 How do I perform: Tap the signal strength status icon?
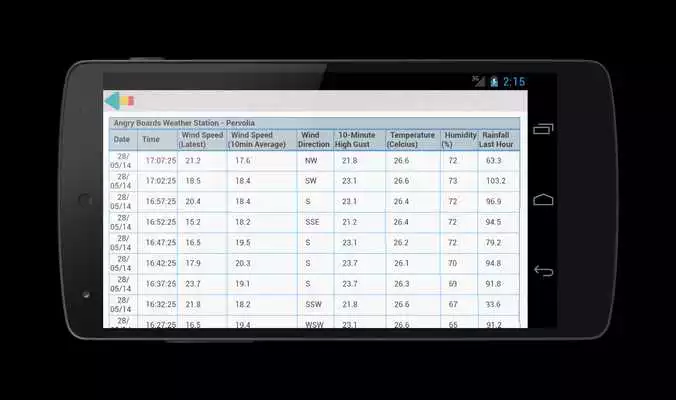point(479,81)
